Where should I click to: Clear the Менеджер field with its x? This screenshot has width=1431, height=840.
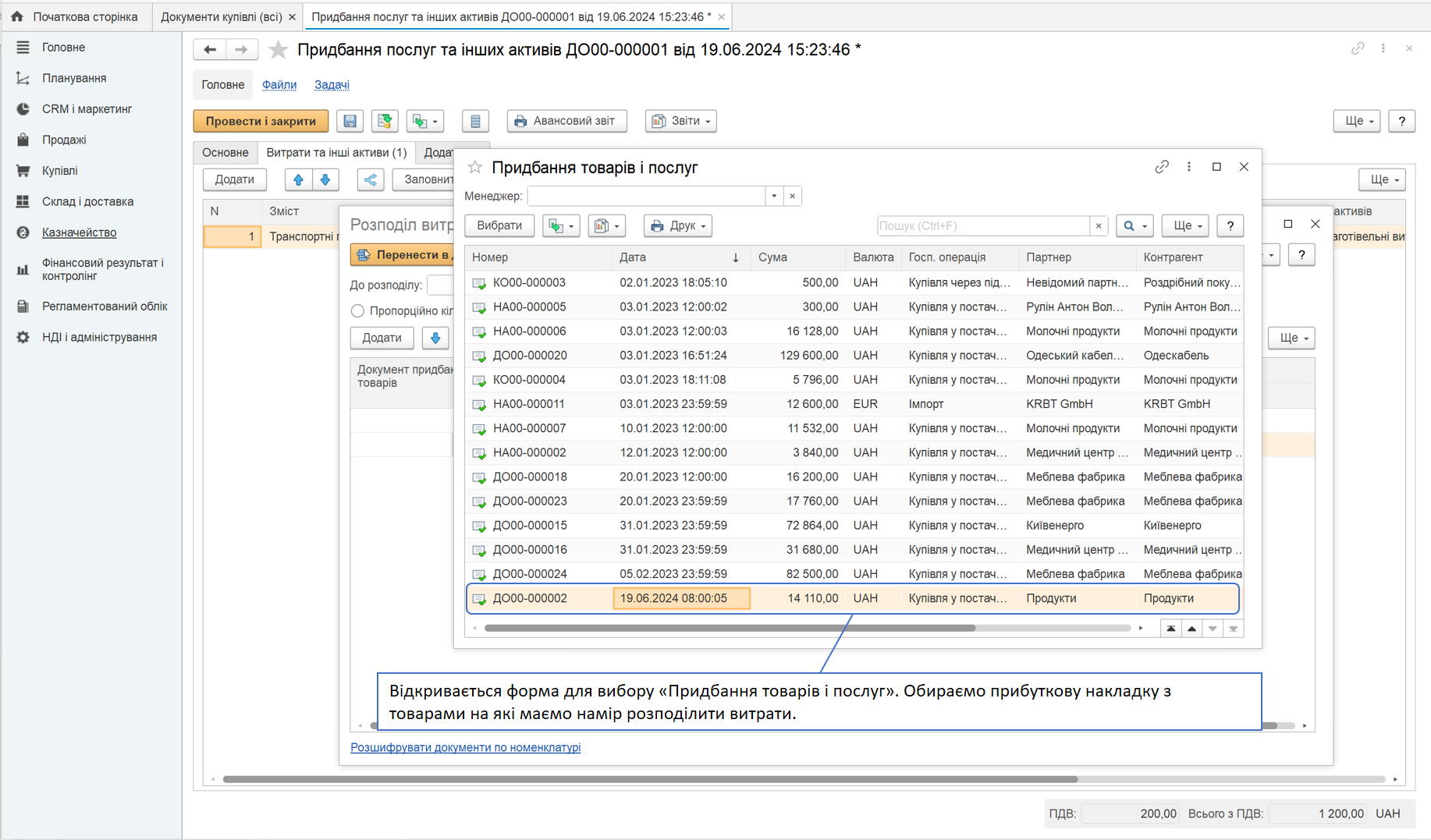point(793,196)
